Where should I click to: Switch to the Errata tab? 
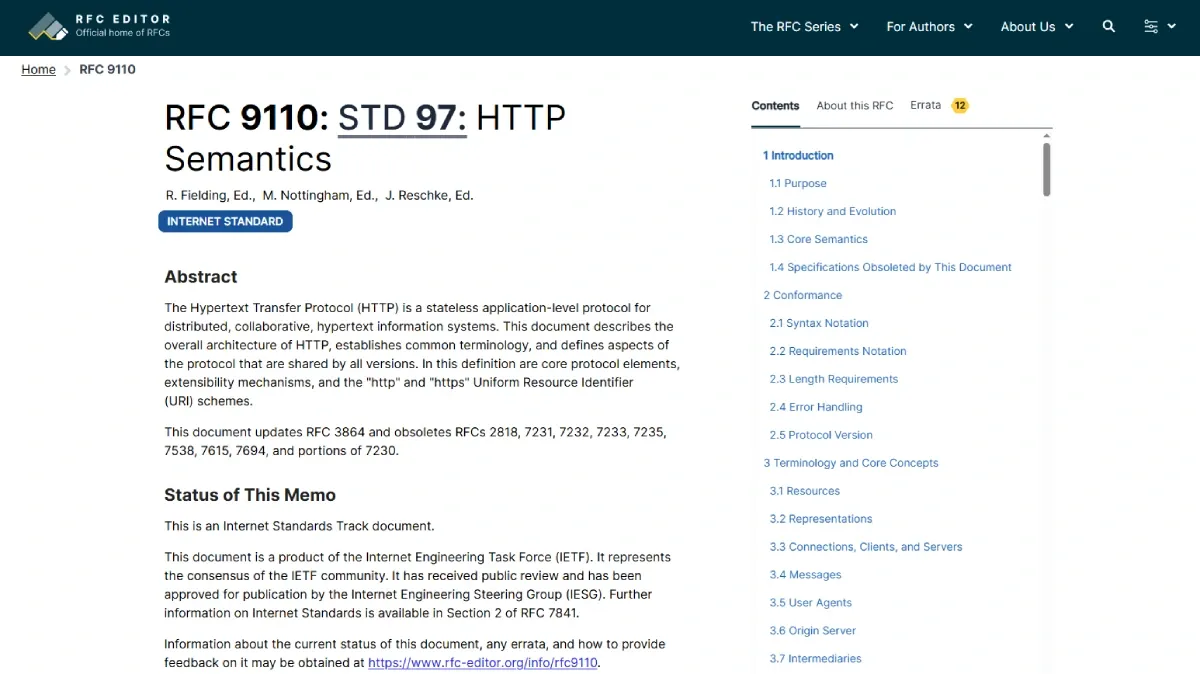(925, 106)
